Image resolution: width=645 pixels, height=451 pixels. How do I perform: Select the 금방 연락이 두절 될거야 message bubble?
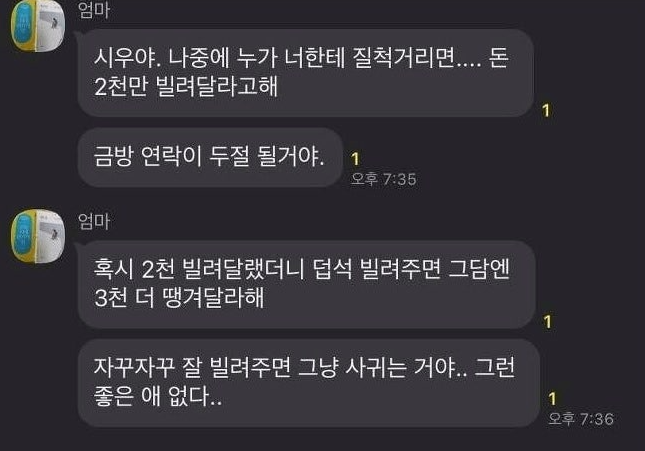point(210,157)
